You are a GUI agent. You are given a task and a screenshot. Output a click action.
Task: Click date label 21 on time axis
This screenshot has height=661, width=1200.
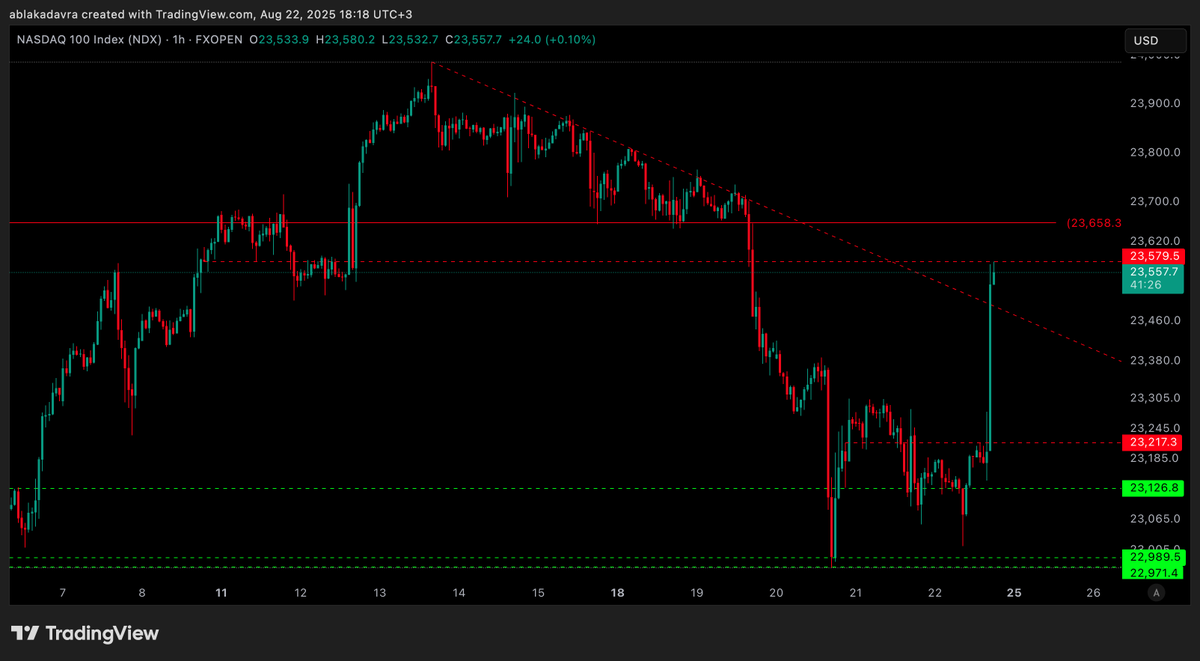click(x=856, y=593)
